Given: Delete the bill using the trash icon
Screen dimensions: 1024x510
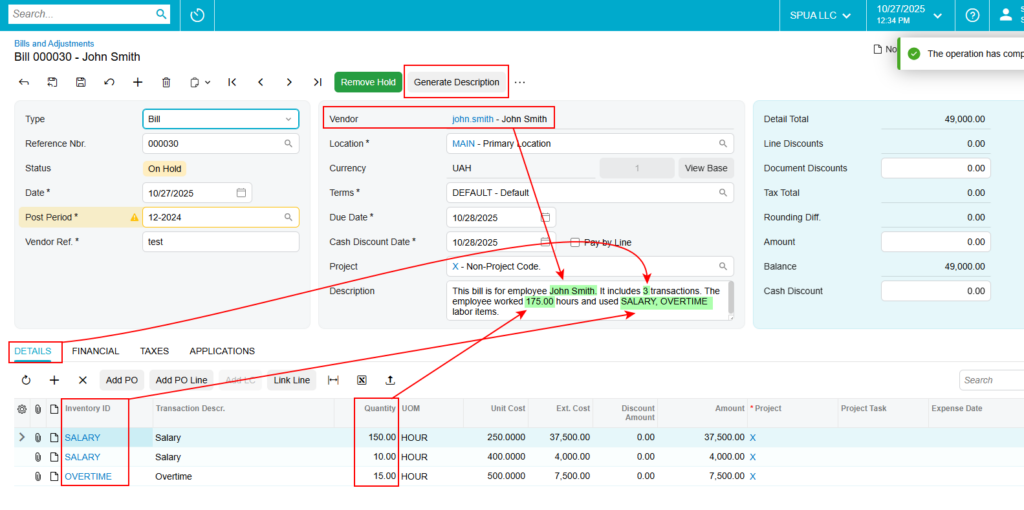Looking at the screenshot, I should pyautogui.click(x=166, y=82).
